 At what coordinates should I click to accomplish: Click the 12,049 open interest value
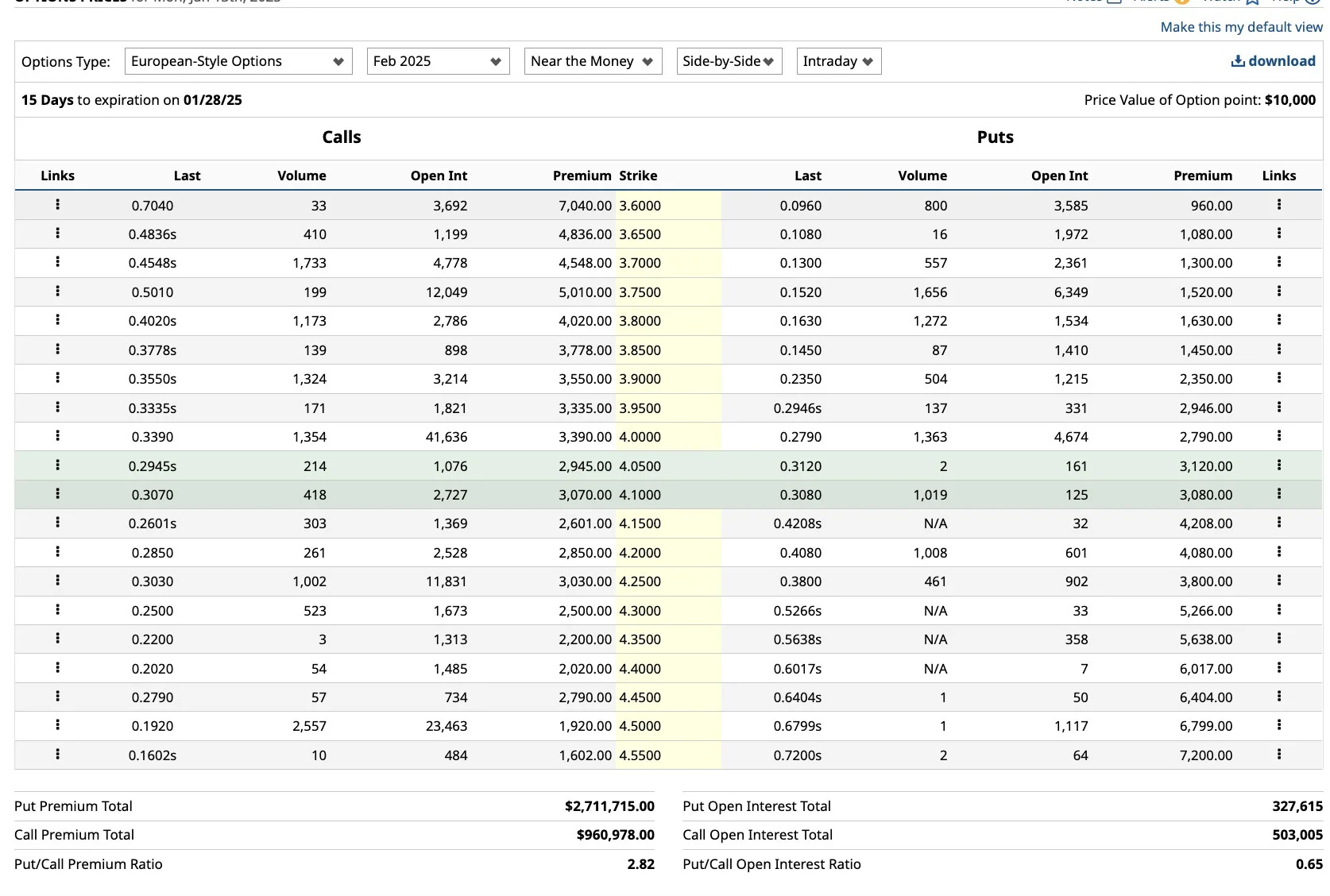tap(447, 292)
